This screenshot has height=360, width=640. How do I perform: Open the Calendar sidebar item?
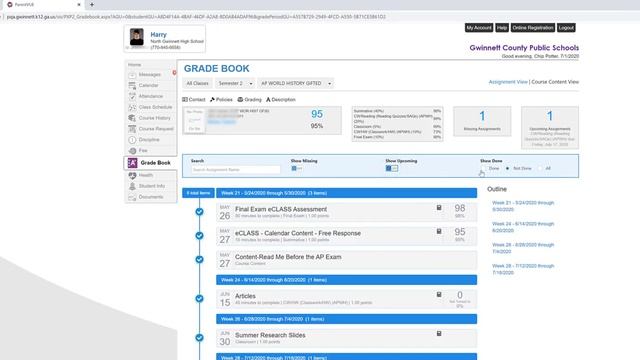pos(148,86)
